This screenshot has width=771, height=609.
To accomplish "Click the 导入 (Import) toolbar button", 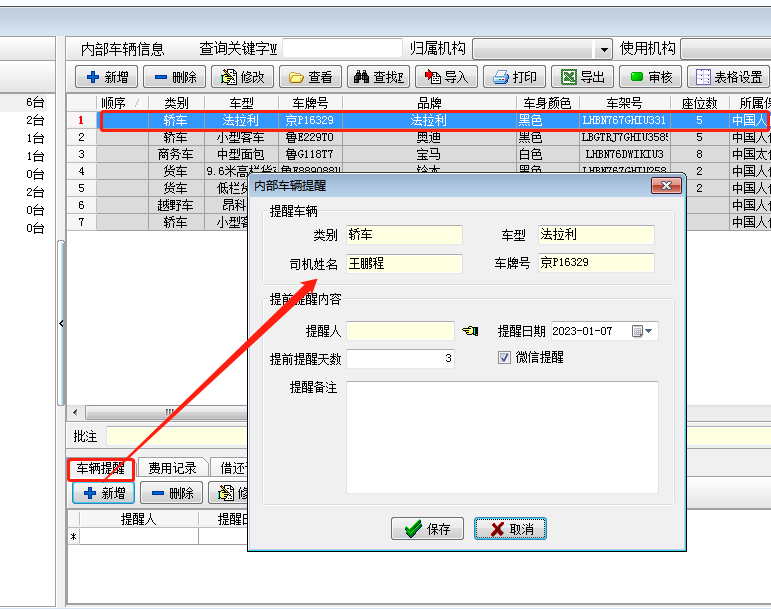I will (x=445, y=77).
